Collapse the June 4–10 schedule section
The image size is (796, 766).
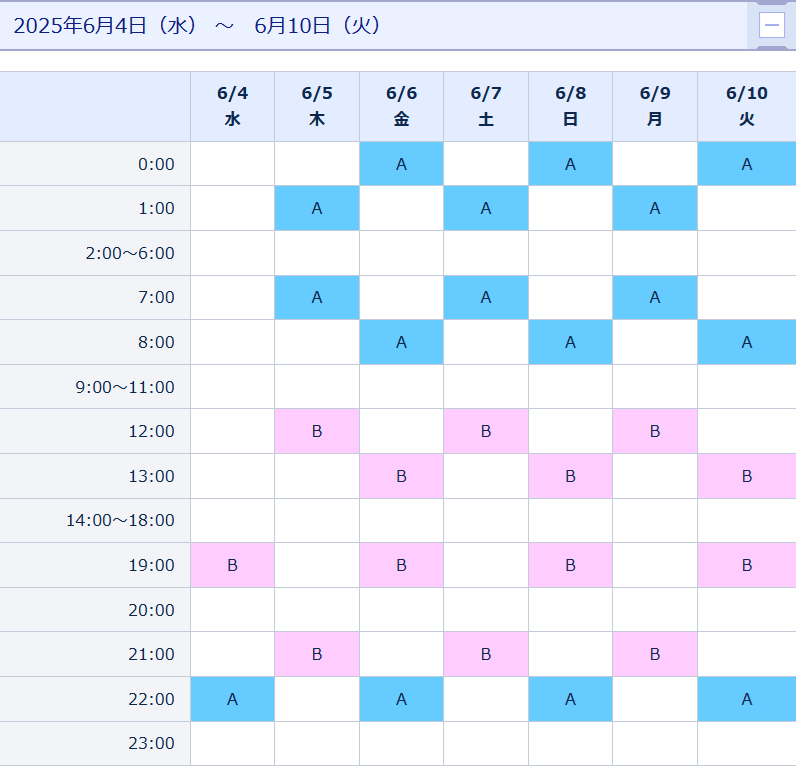pos(772,25)
